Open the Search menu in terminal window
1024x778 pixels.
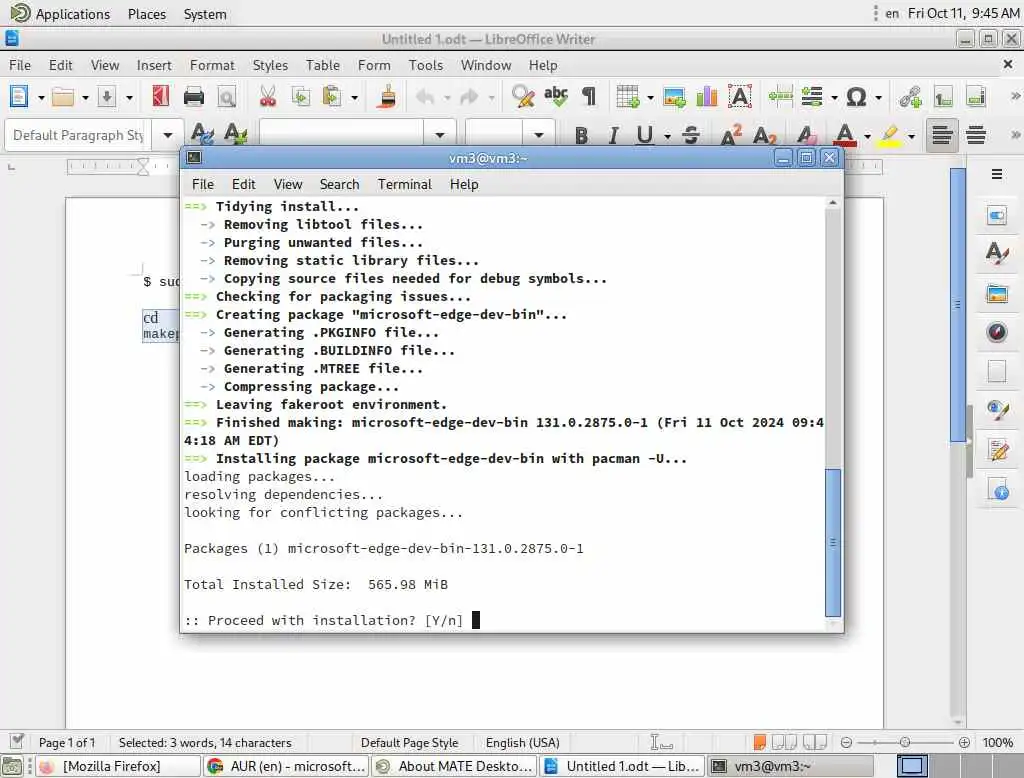tap(339, 184)
